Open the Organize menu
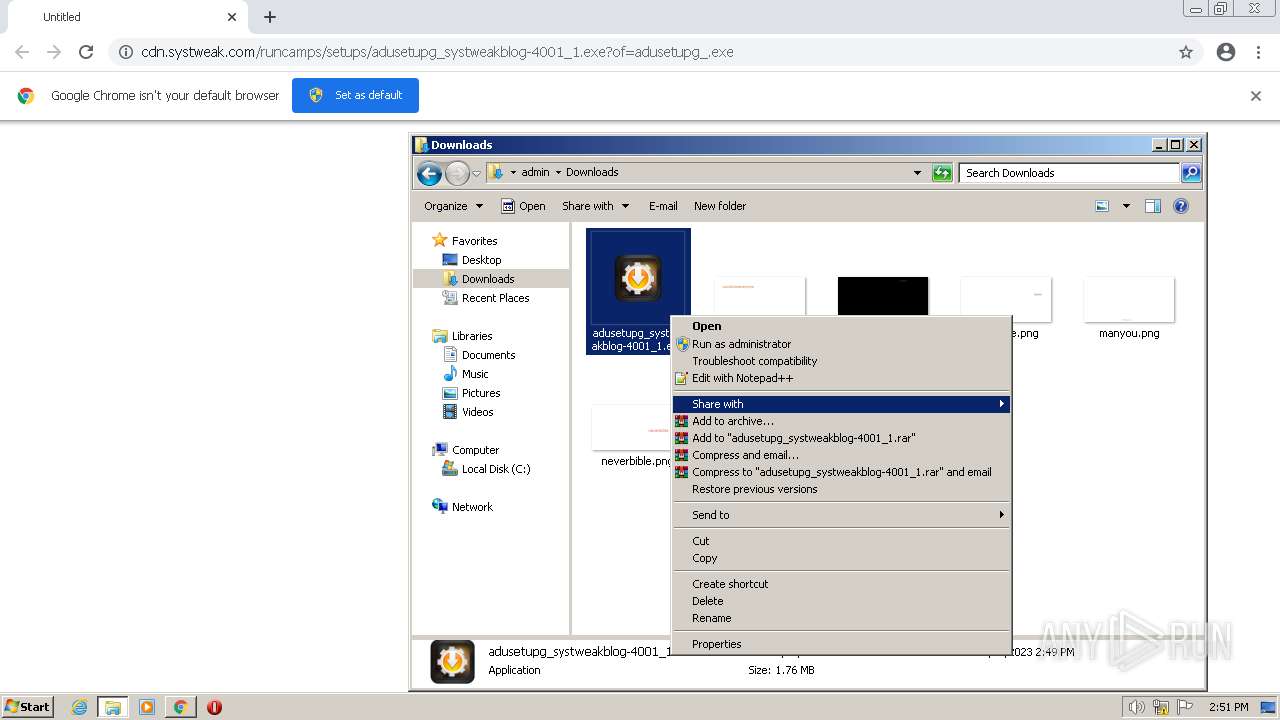 pyautogui.click(x=453, y=206)
